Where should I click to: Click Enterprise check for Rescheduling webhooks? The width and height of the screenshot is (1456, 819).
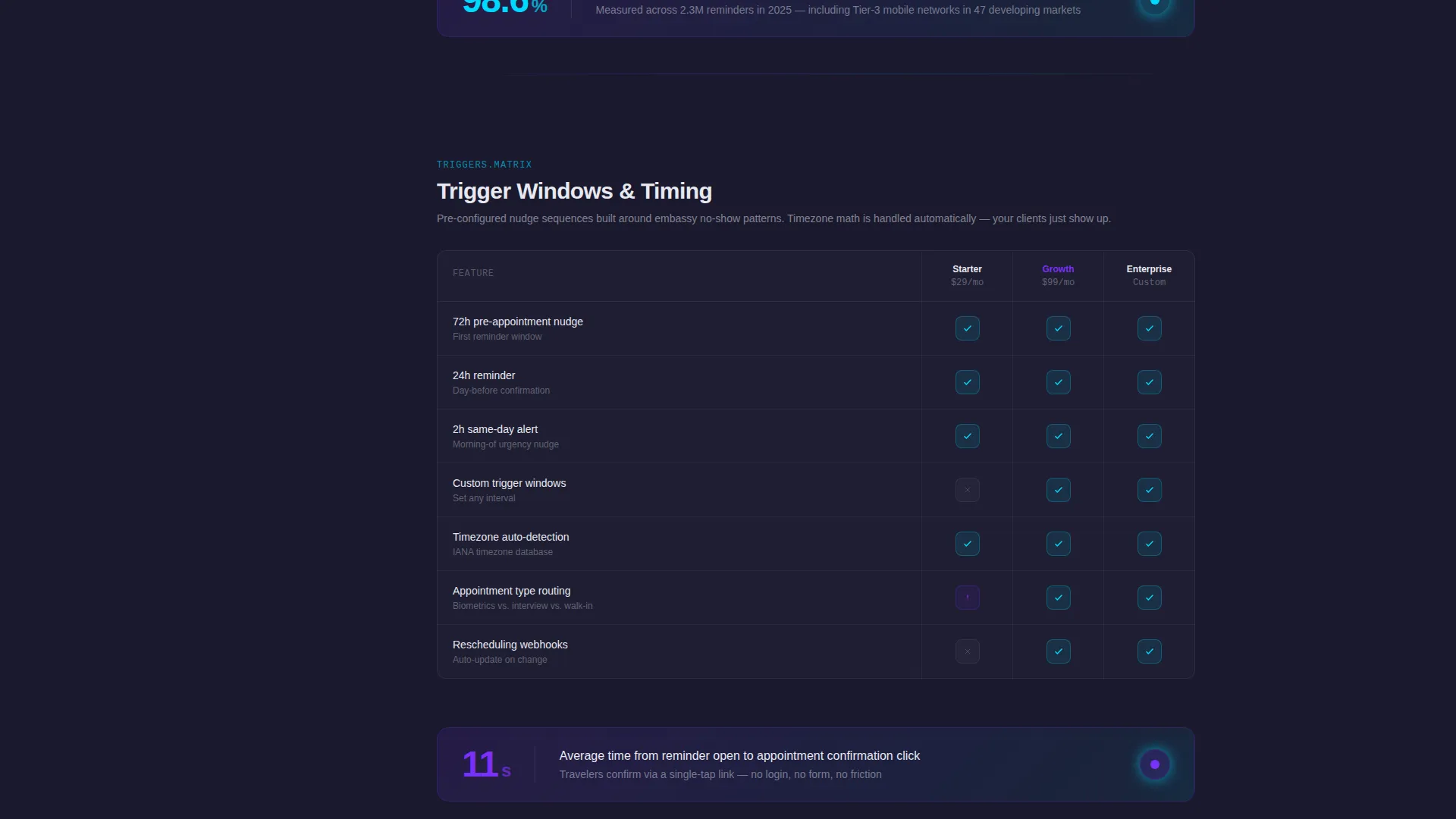click(1149, 651)
